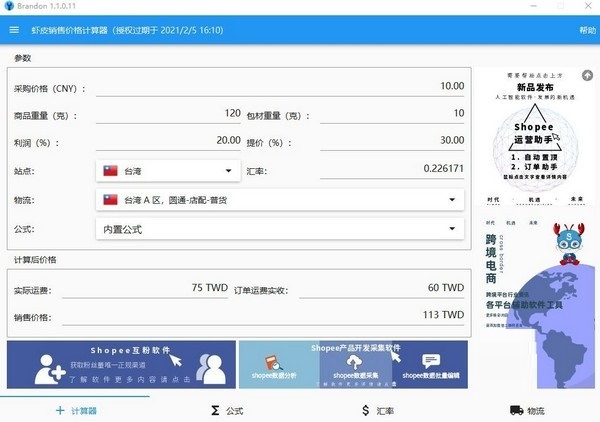
Task: Edit the 包材重量 field showing 10
Action: tap(392, 114)
